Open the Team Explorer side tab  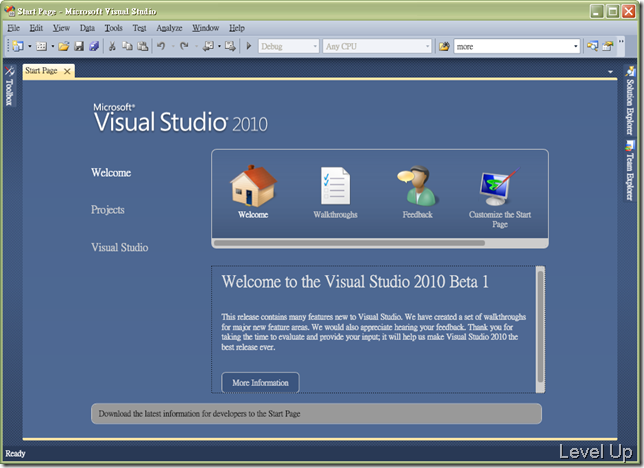(629, 171)
